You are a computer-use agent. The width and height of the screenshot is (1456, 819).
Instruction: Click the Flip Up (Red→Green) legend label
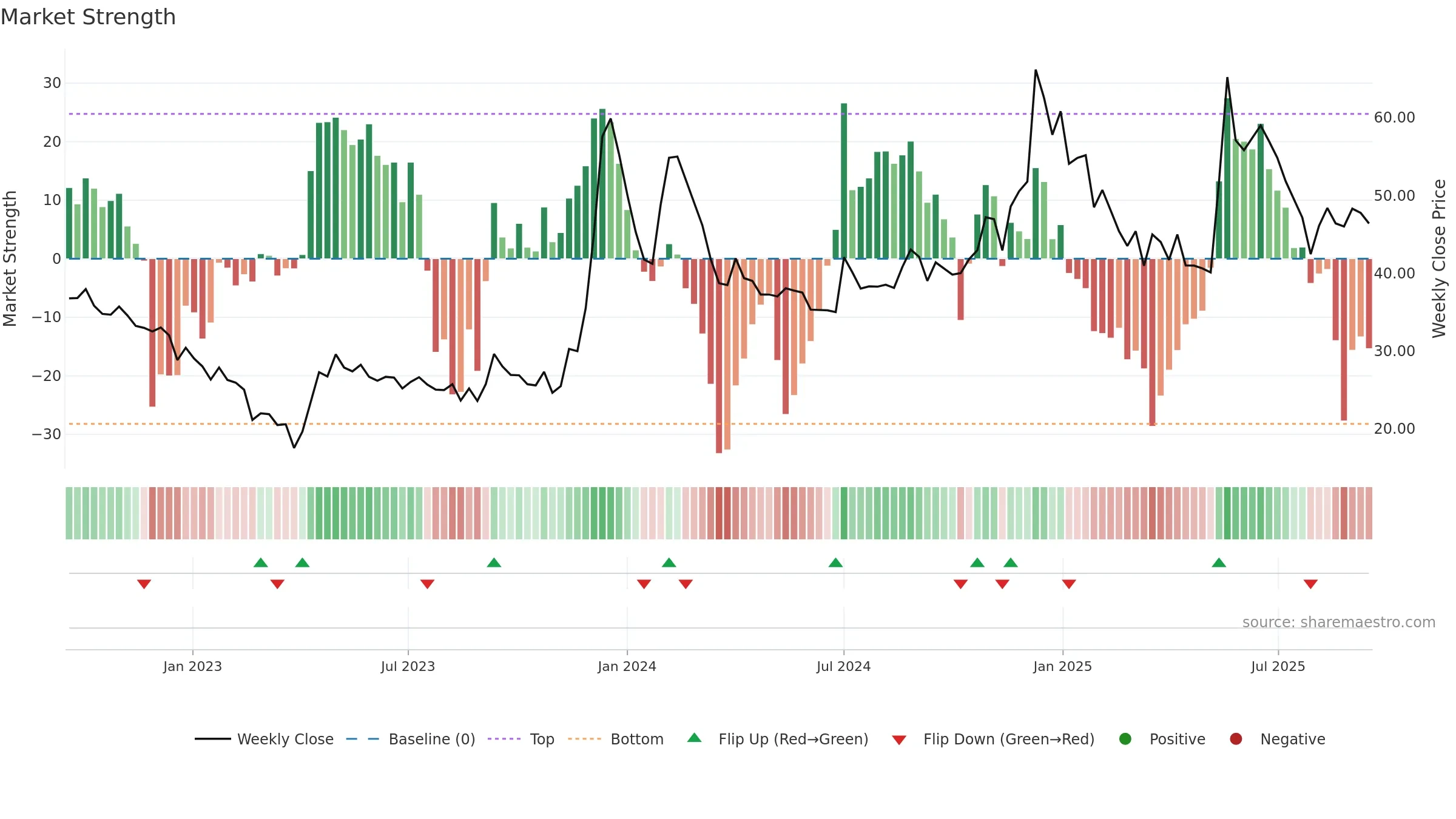[x=794, y=739]
